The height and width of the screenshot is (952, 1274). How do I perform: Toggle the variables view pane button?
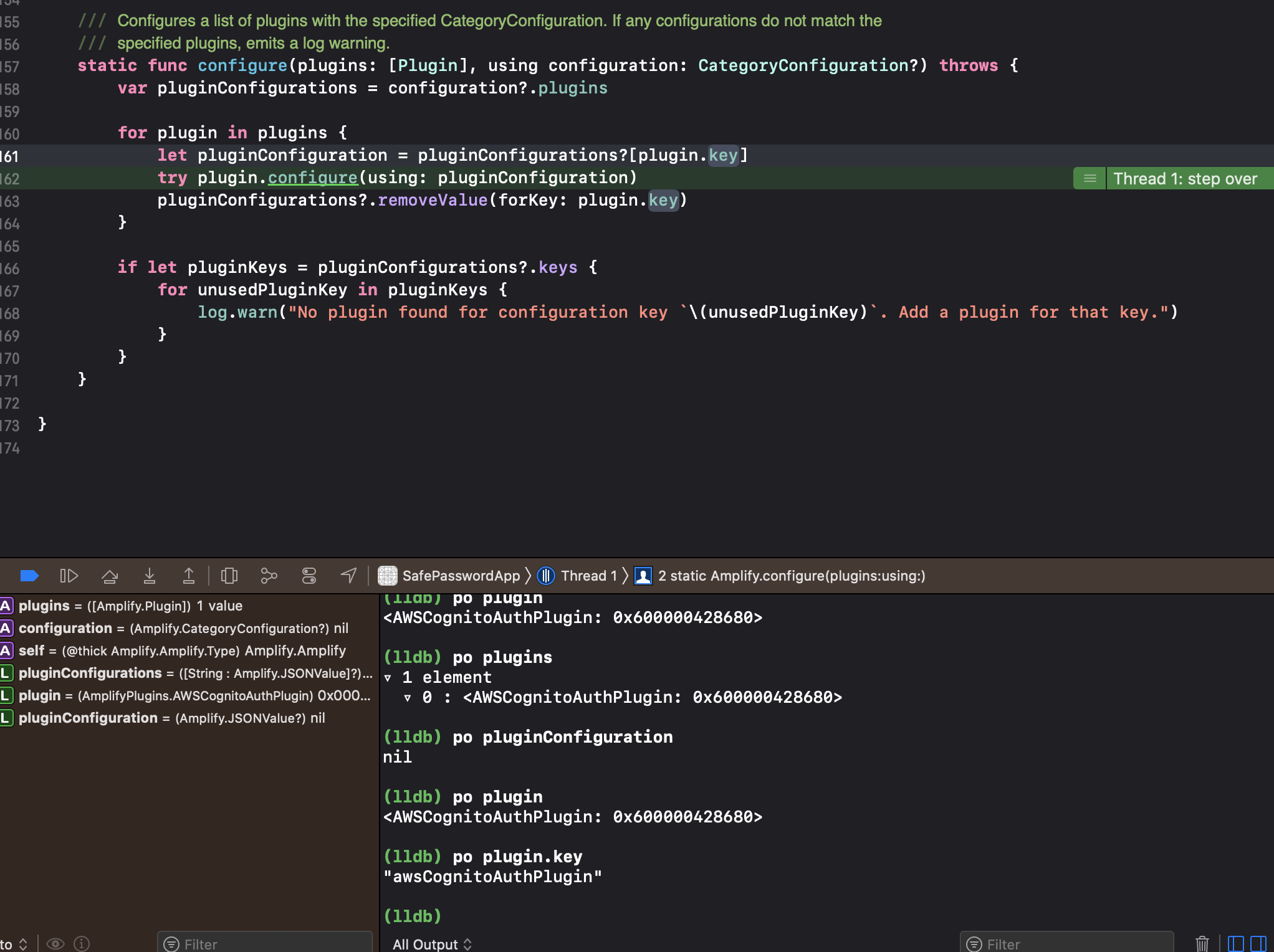[x=1235, y=943]
